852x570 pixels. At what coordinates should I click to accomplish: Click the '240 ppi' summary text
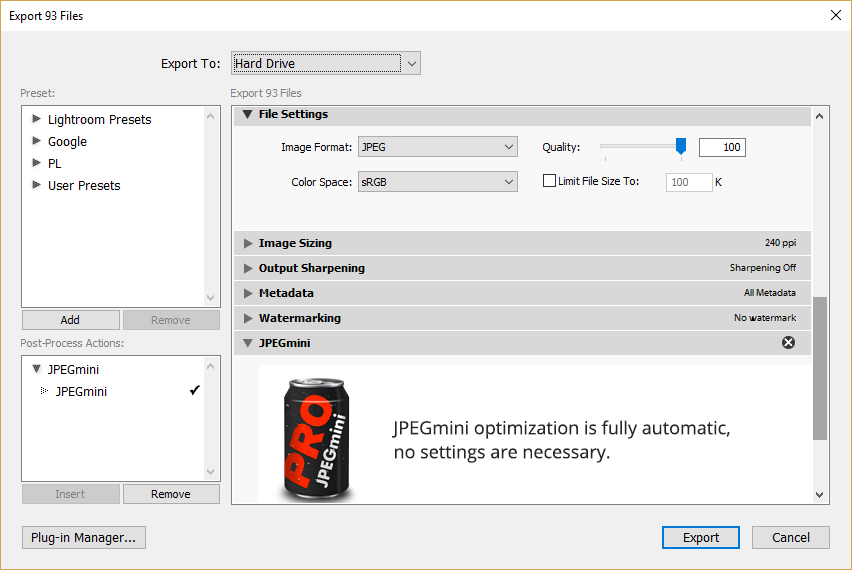point(780,242)
